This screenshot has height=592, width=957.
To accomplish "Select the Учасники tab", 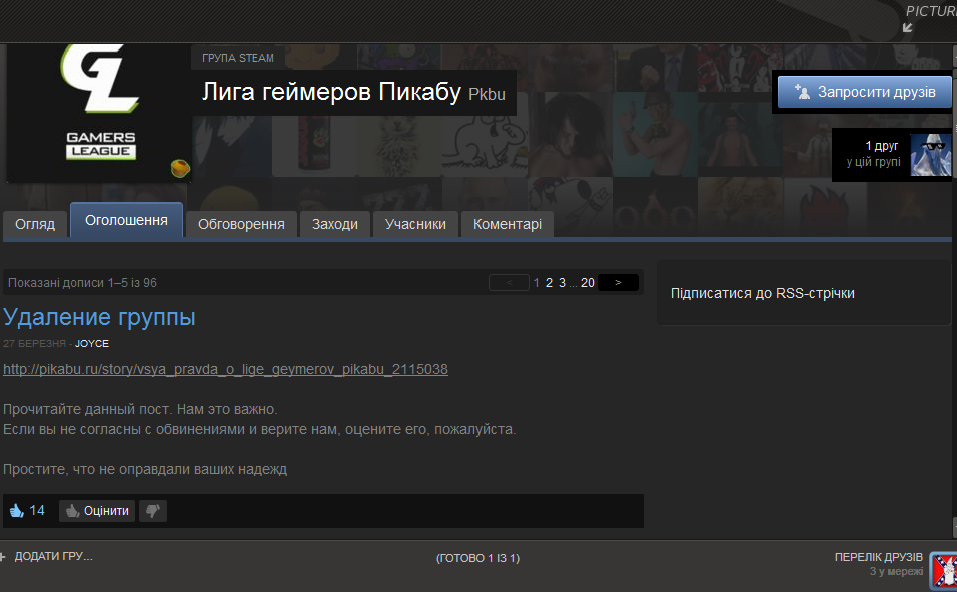I will 415,224.
